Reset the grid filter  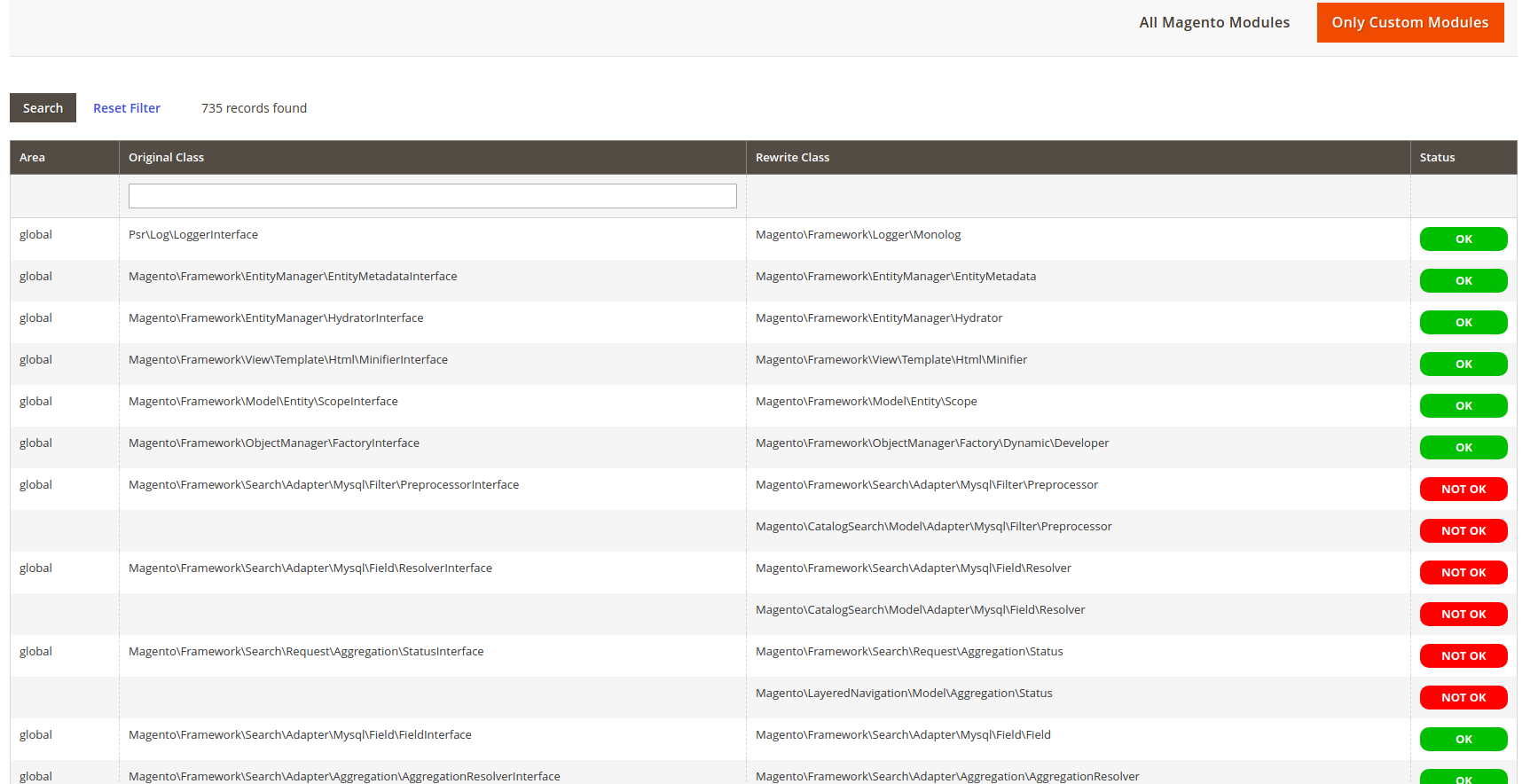pos(127,108)
